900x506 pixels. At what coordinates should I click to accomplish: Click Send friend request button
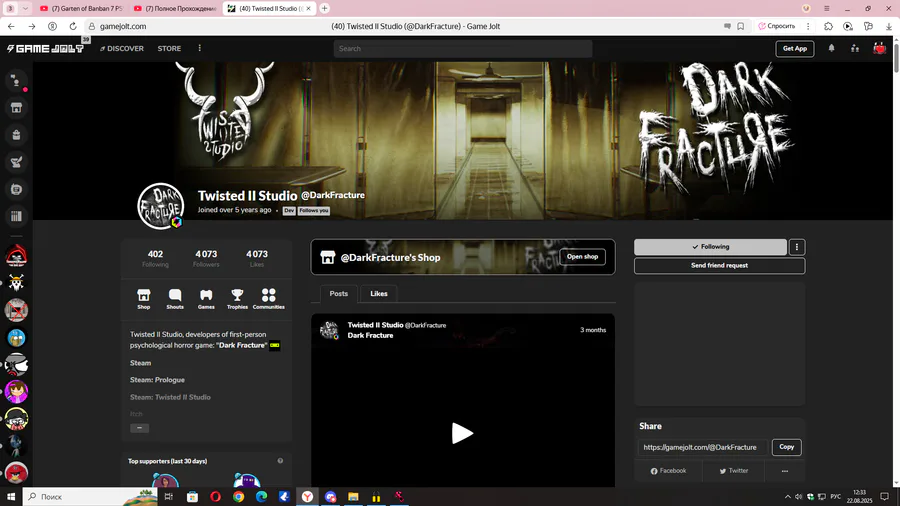coord(719,266)
